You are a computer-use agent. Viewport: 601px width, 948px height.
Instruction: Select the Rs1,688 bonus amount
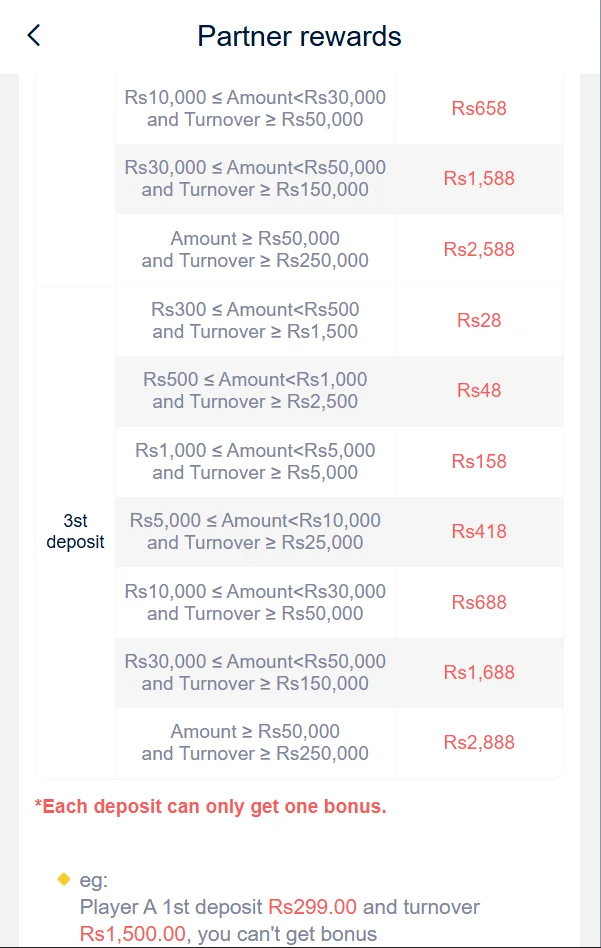[479, 672]
